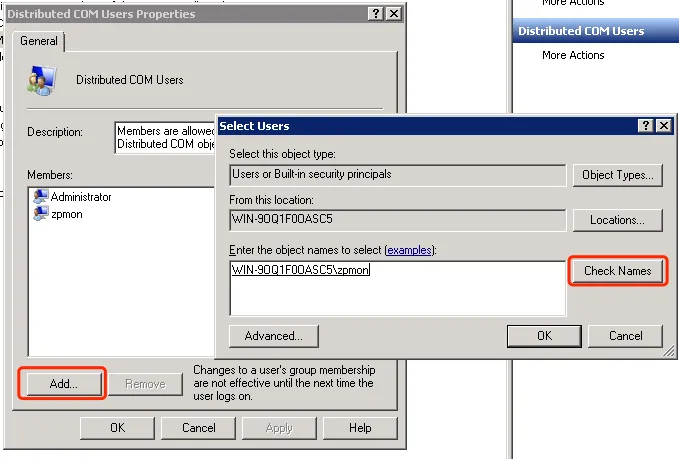Click help icon in Properties title bar
This screenshot has height=459, width=679.
[375, 14]
